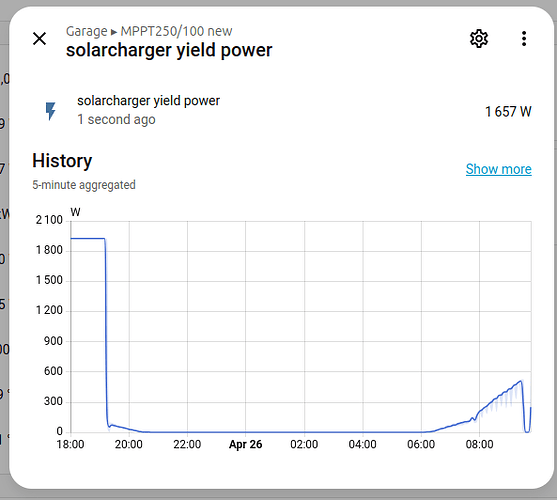Click the 06:00 time axis label
This screenshot has height=500, width=557.
[x=421, y=444]
